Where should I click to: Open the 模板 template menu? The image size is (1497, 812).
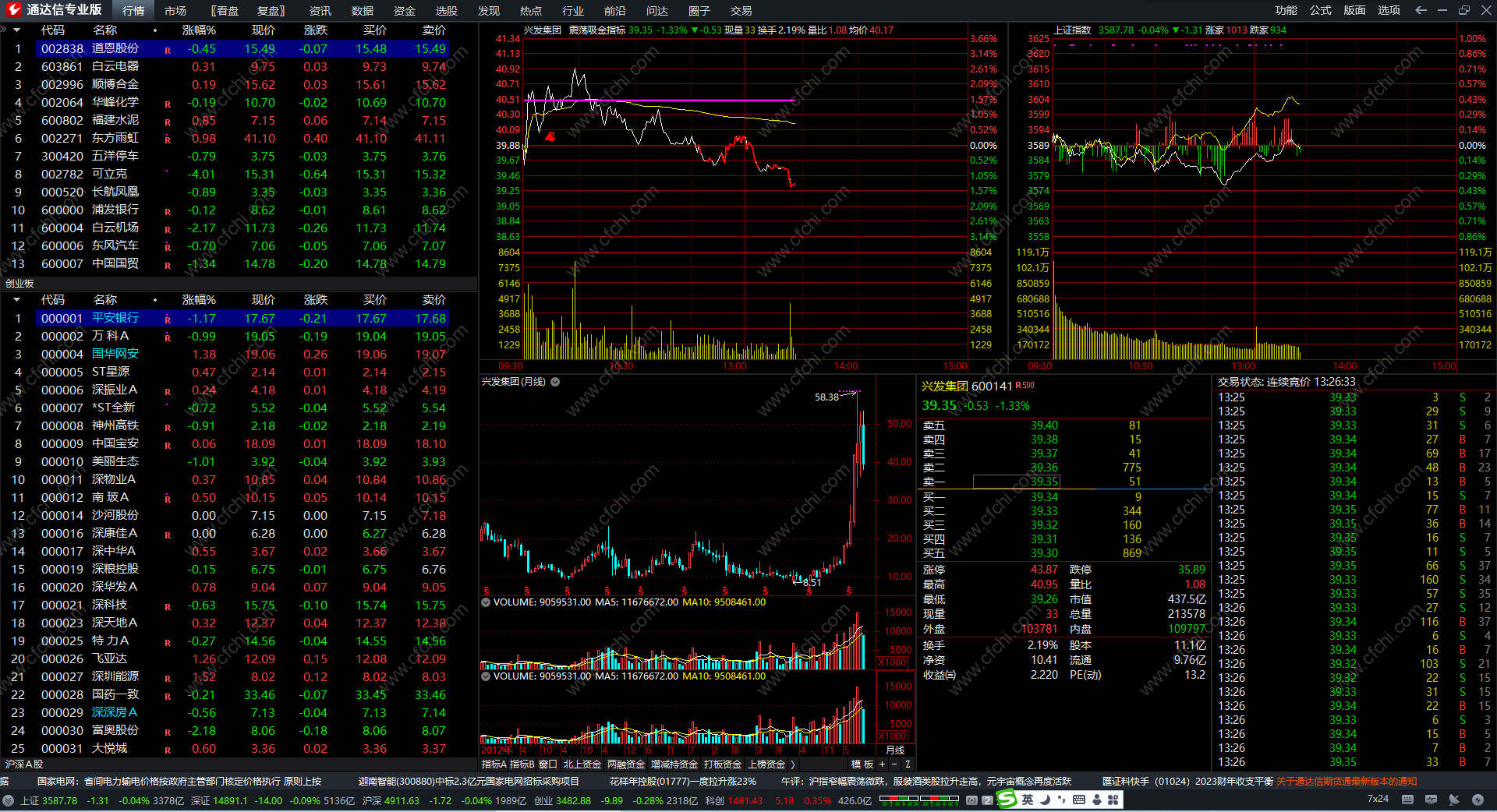[862, 764]
